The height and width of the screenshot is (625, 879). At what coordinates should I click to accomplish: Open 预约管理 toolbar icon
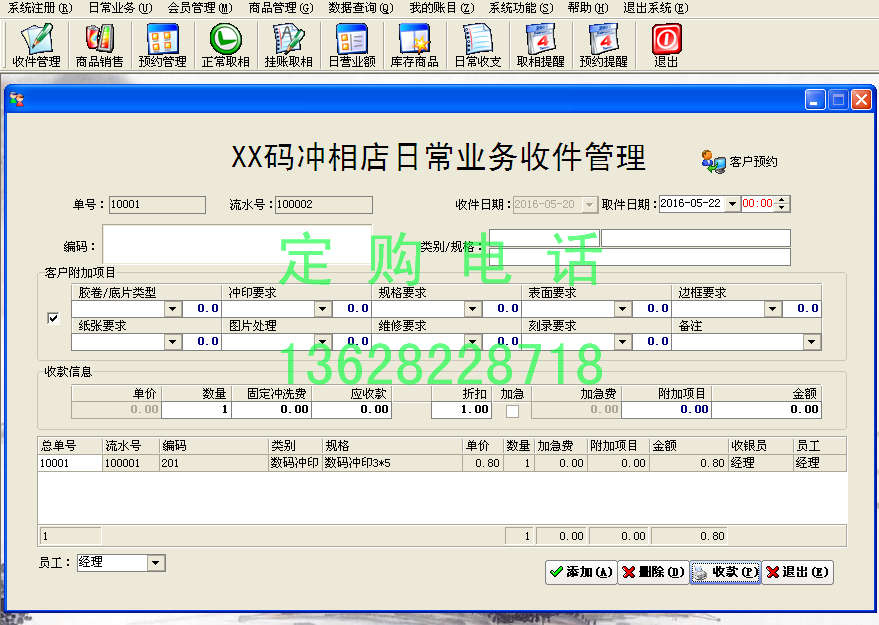[x=163, y=45]
